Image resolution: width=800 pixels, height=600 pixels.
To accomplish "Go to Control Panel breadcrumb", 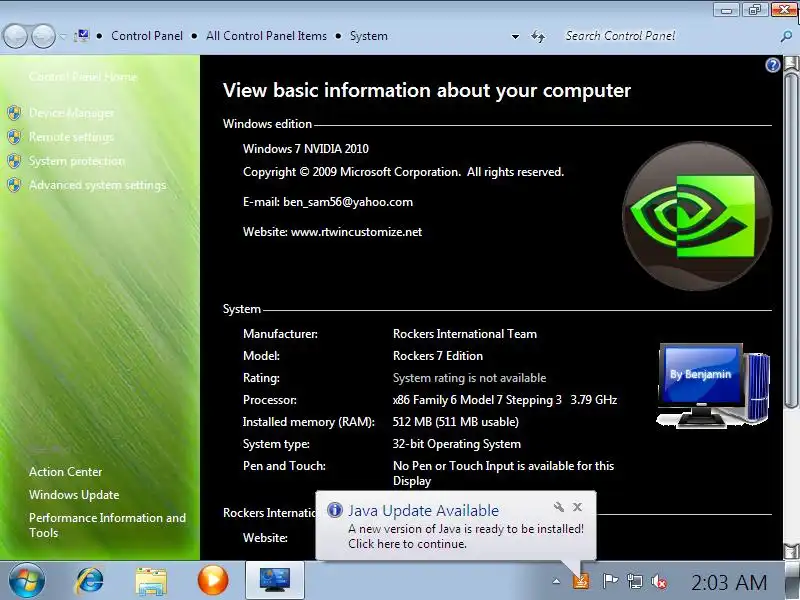I will click(x=146, y=36).
